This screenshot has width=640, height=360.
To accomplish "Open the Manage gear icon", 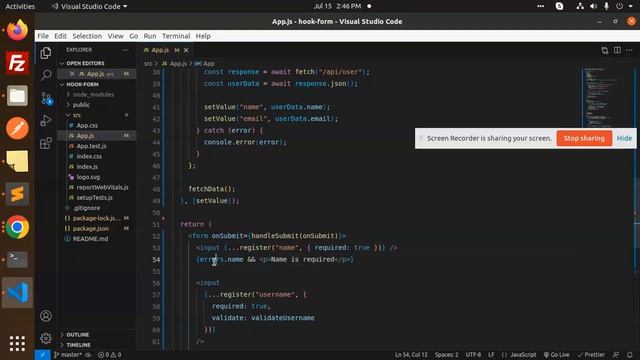I will 46,338.
